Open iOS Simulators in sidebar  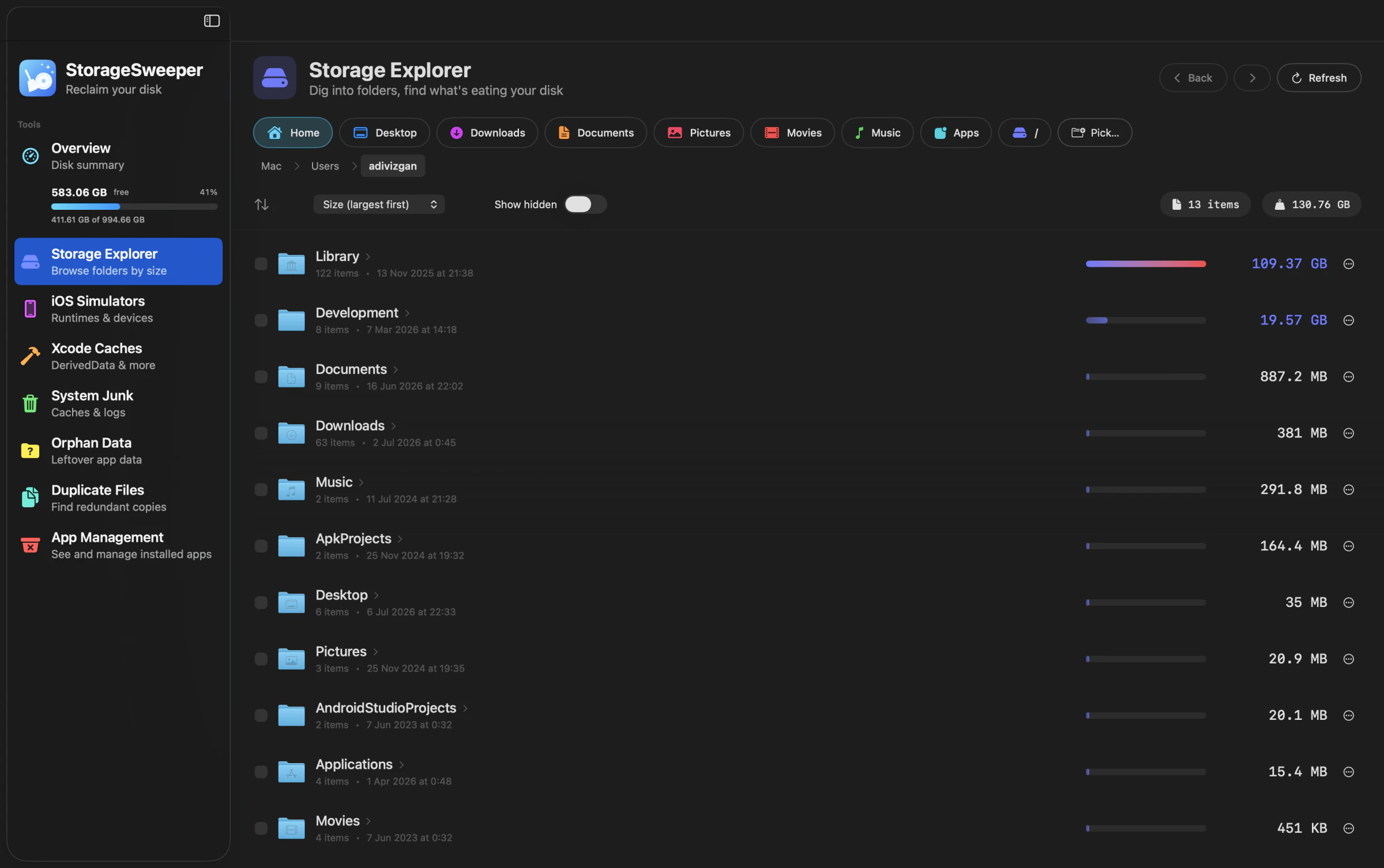[x=118, y=309]
